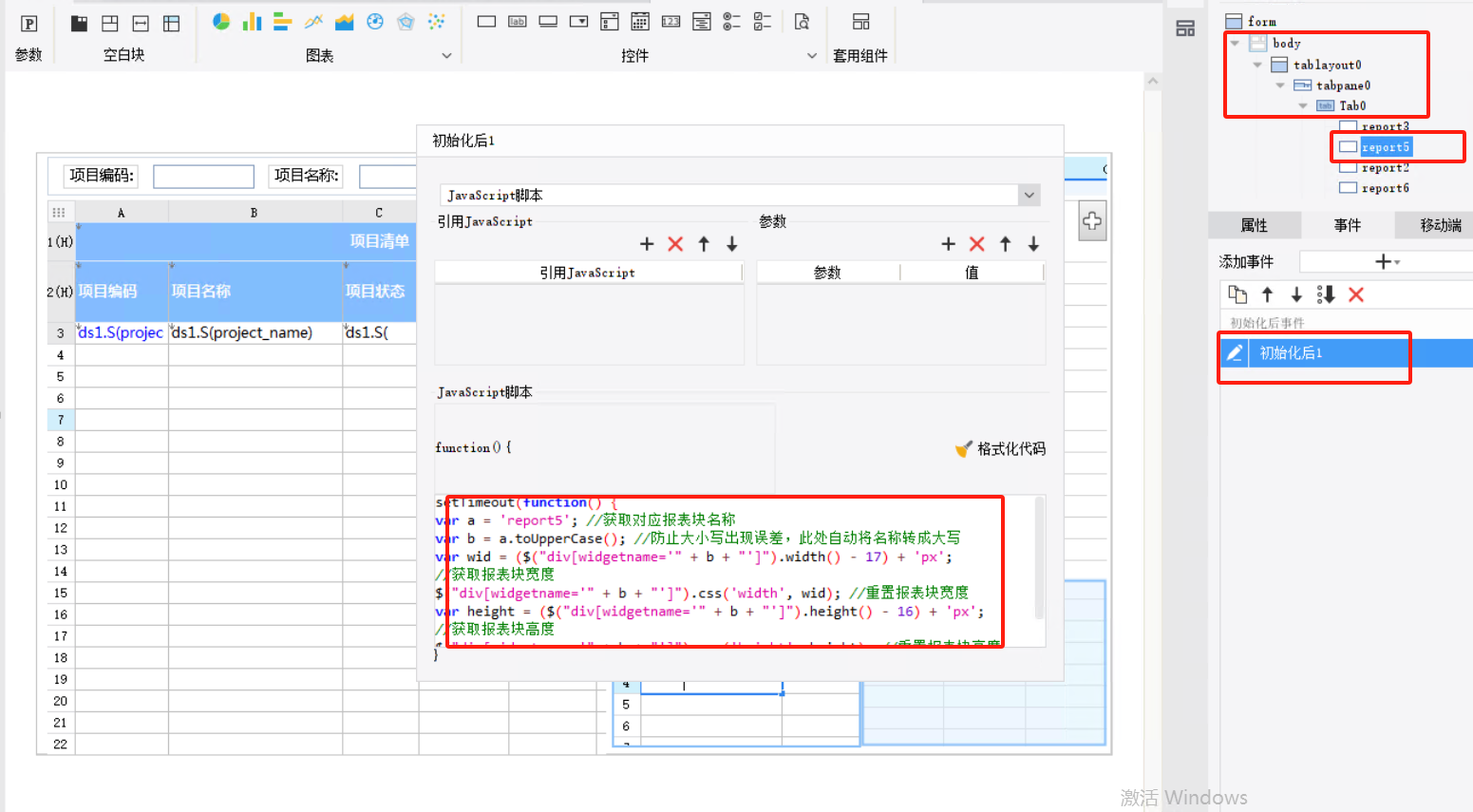Image resolution: width=1473 pixels, height=812 pixels.
Task: Collapse the body tree node
Action: point(1235,43)
